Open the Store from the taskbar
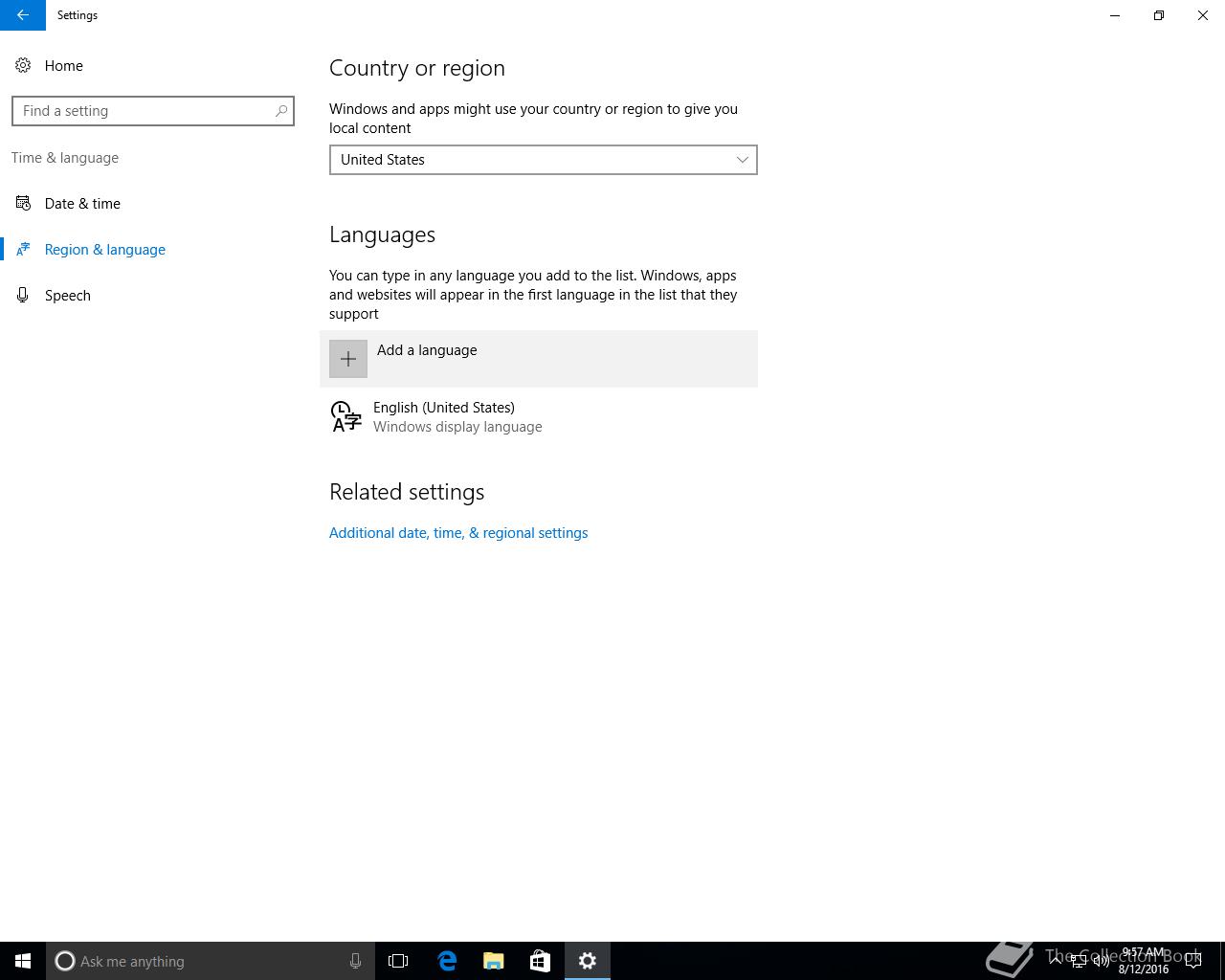This screenshot has height=980, width=1225. (x=540, y=961)
